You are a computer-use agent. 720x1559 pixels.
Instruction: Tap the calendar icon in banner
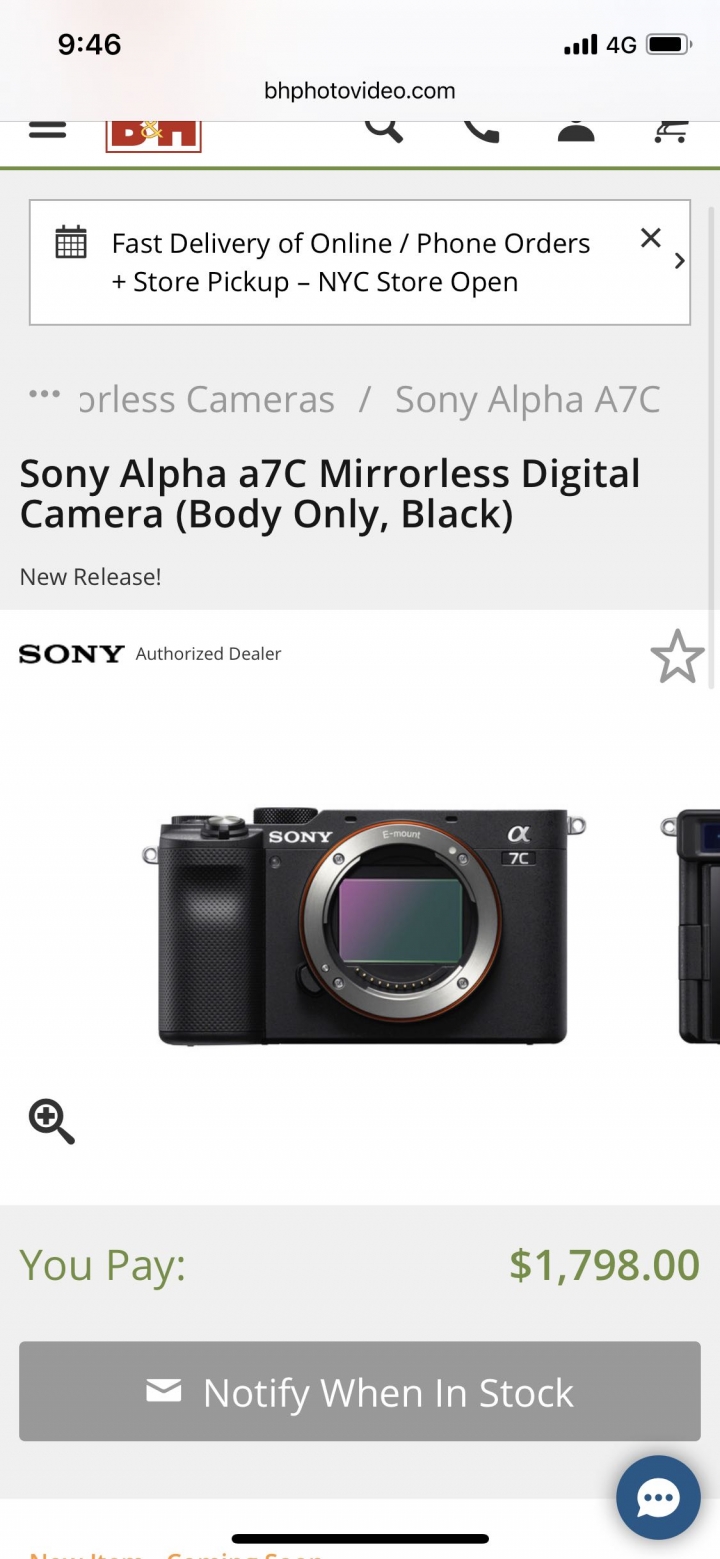(70, 243)
